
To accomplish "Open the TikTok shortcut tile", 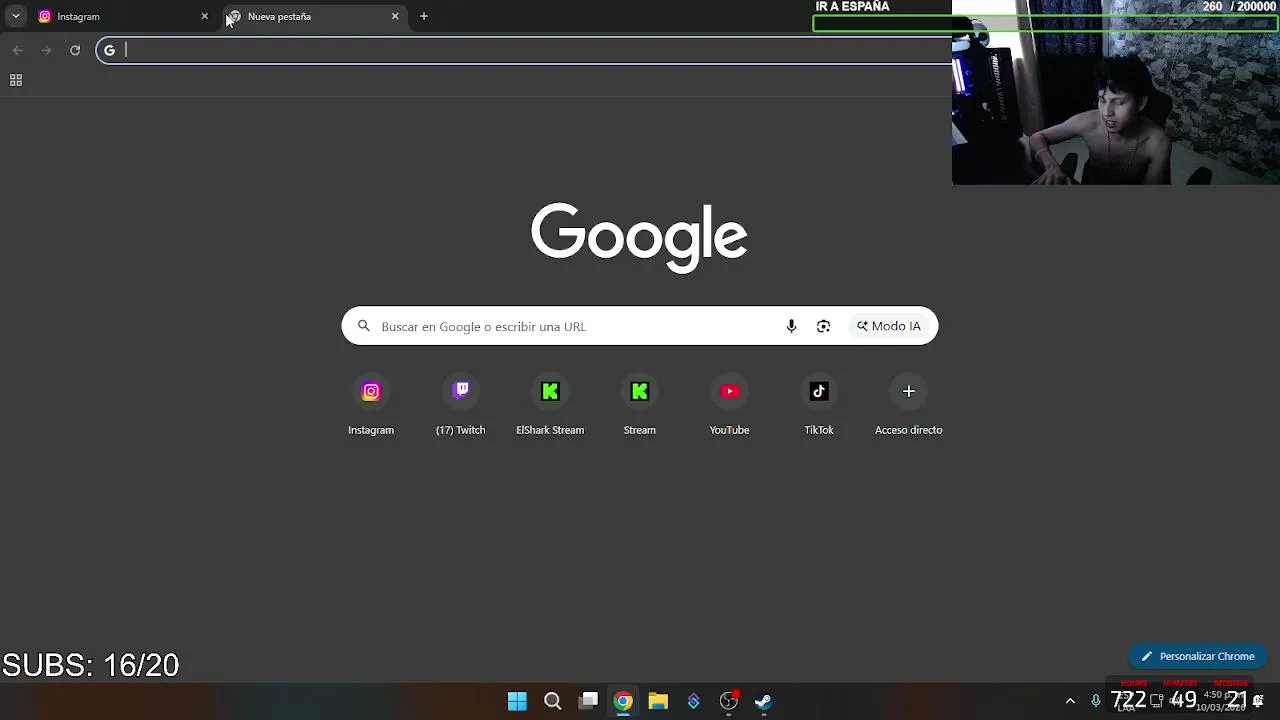I will pos(819,406).
